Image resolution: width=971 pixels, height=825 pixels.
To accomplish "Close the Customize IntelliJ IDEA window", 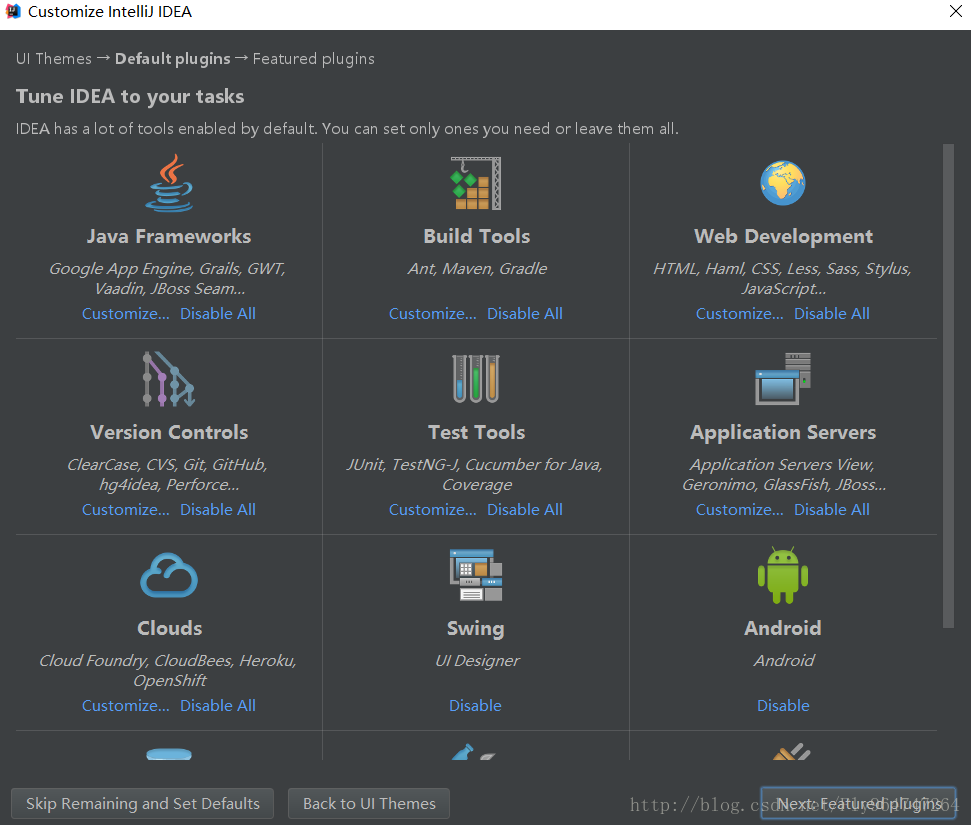I will coord(956,11).
